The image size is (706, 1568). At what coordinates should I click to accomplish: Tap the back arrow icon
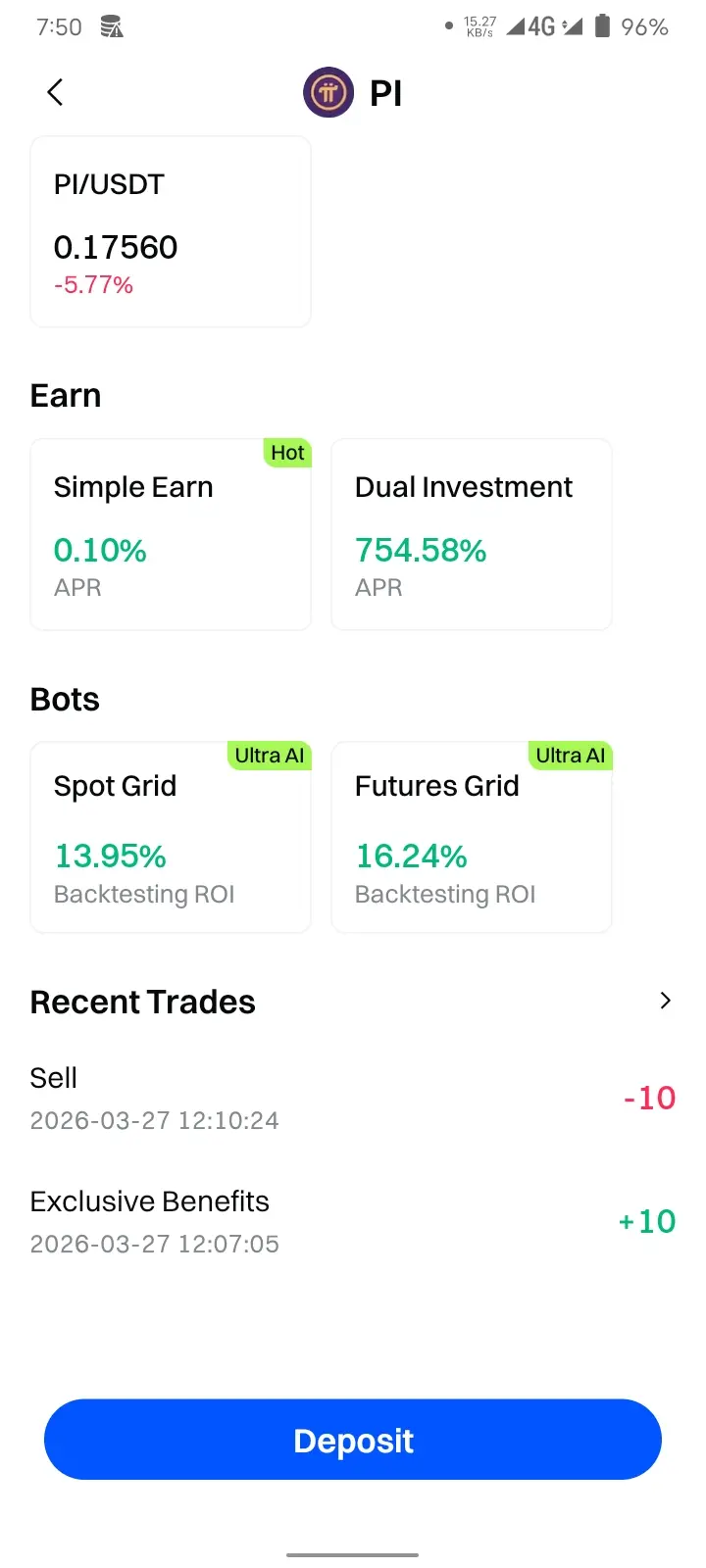[55, 92]
